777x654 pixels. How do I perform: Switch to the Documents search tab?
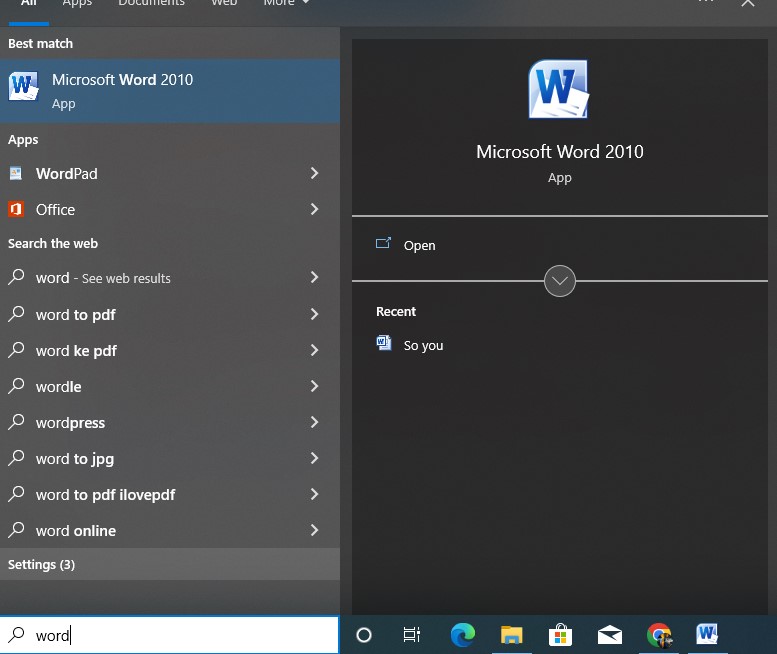(151, 3)
